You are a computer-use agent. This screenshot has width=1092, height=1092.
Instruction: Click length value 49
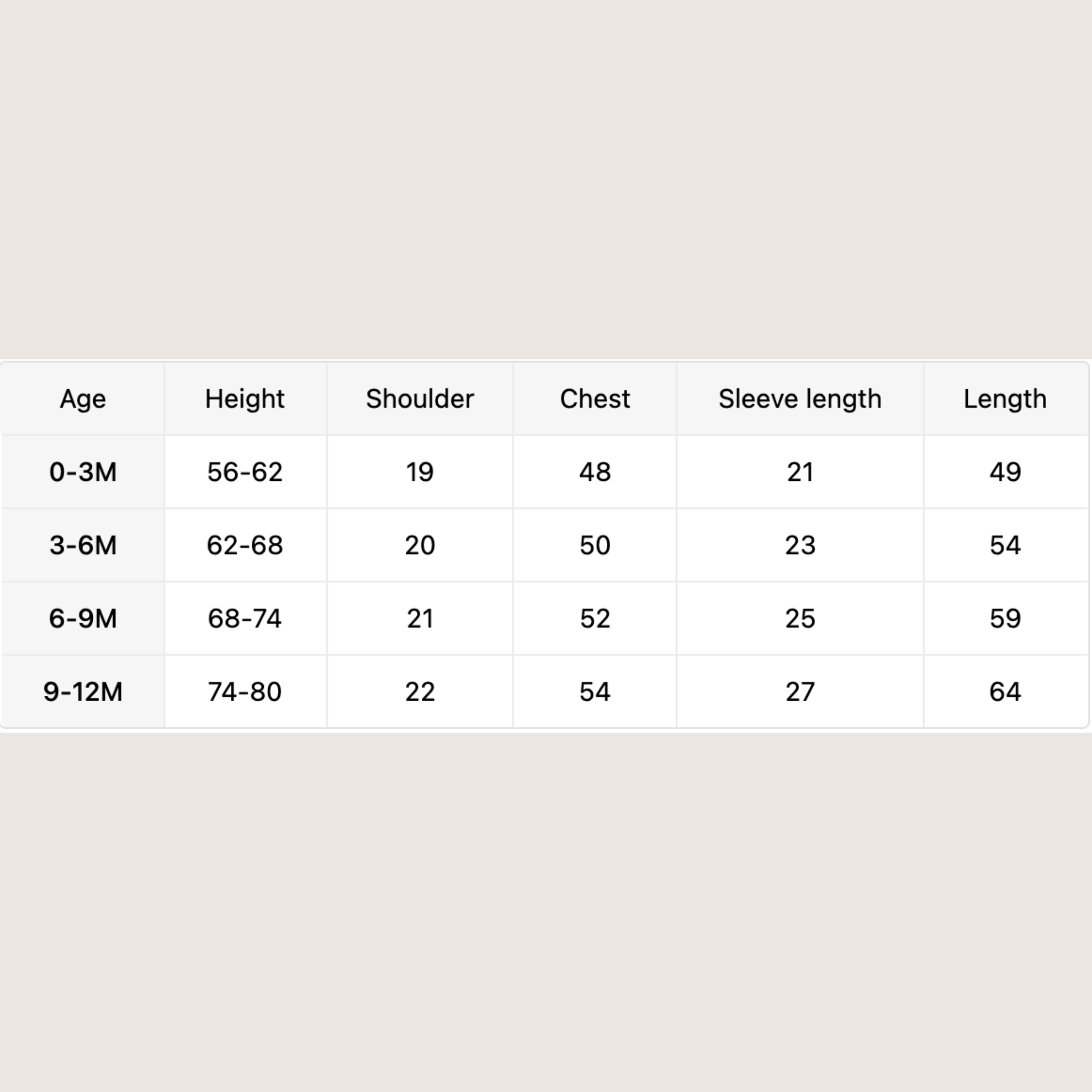[1005, 472]
